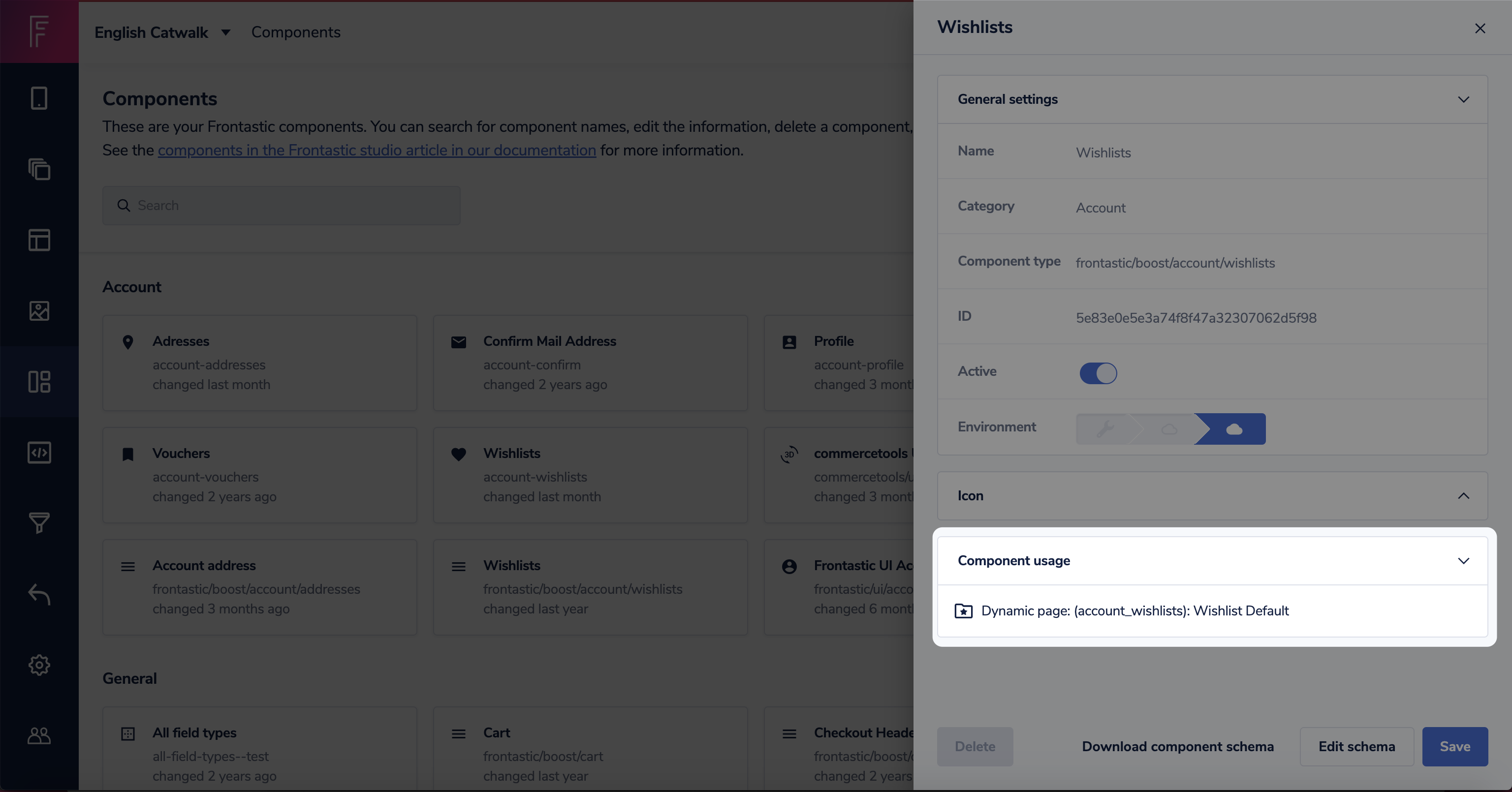Viewport: 1512px width, 792px height.
Task: Click the undo arrow sidebar icon
Action: pyautogui.click(x=39, y=594)
